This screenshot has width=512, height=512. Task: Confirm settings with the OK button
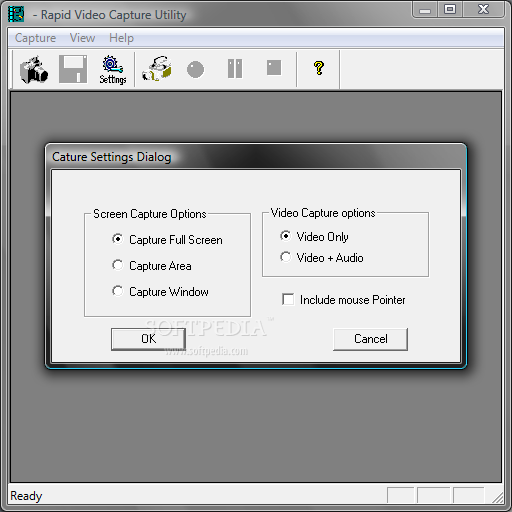148,339
